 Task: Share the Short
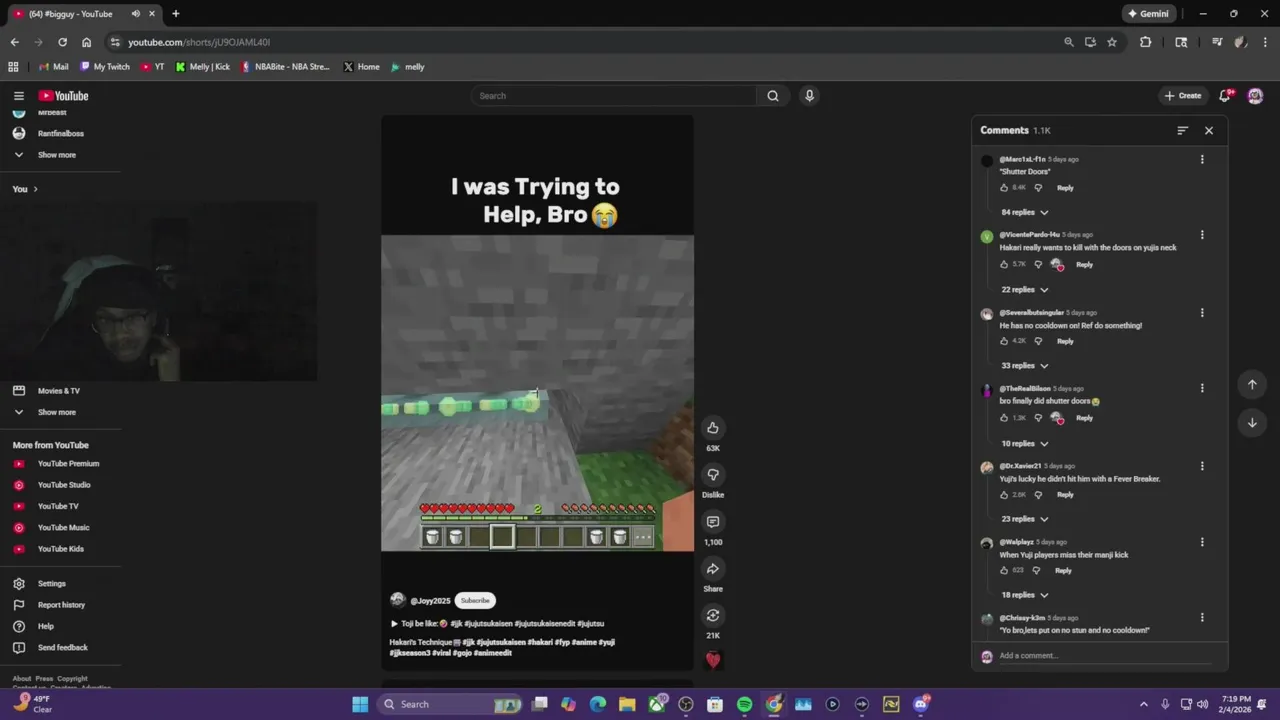point(713,569)
